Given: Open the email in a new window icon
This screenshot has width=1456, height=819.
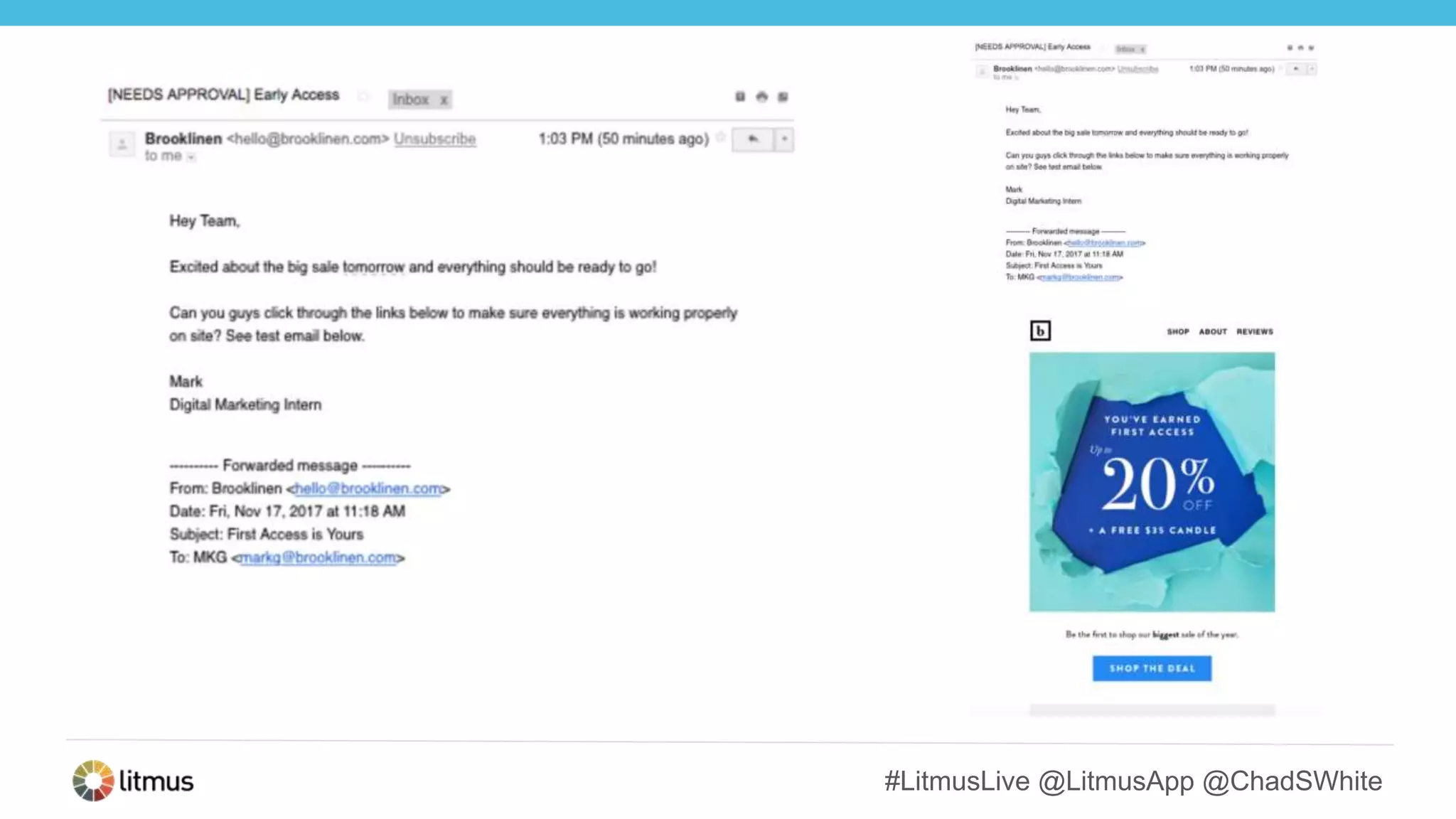Looking at the screenshot, I should (x=783, y=97).
